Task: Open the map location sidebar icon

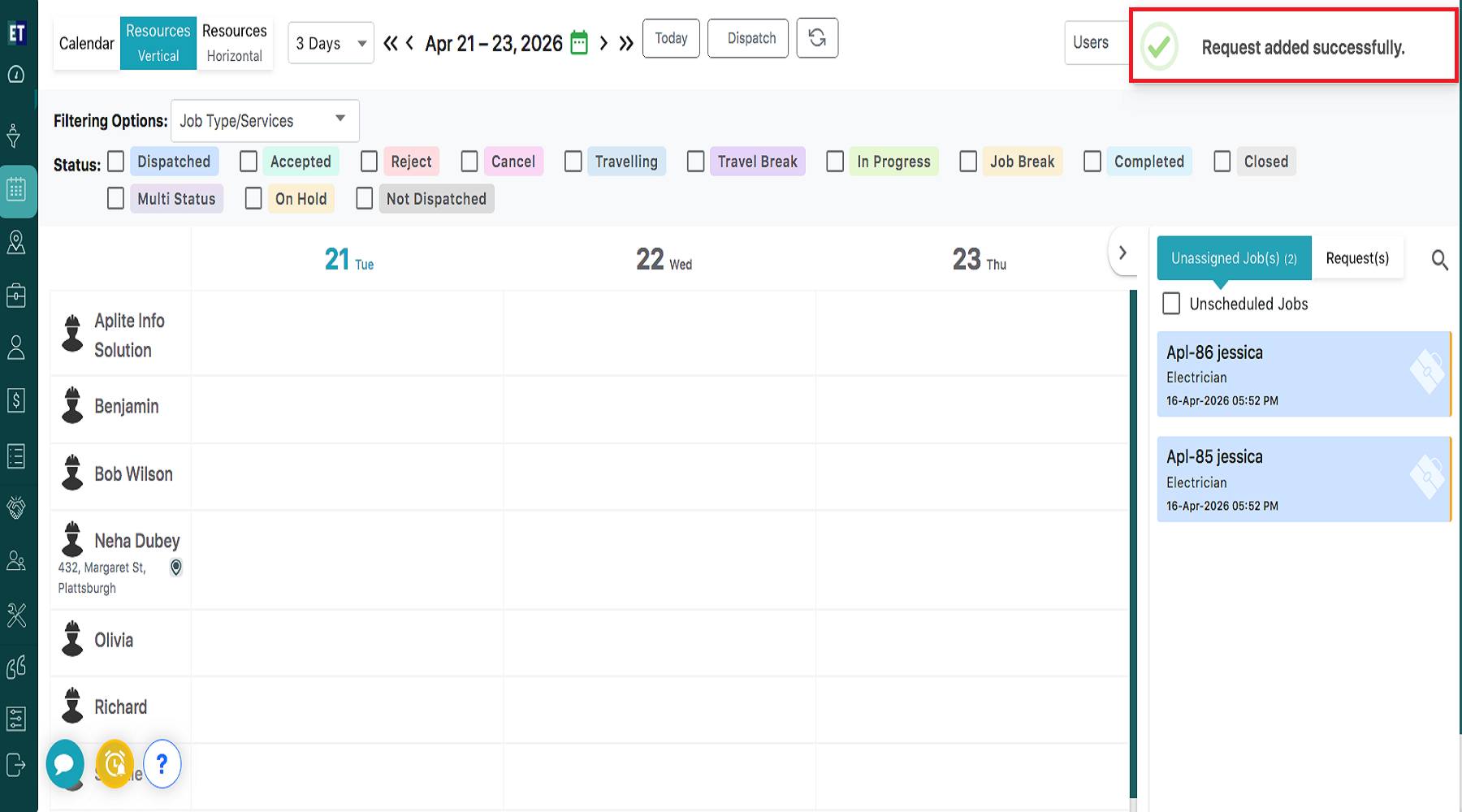Action: [16, 242]
